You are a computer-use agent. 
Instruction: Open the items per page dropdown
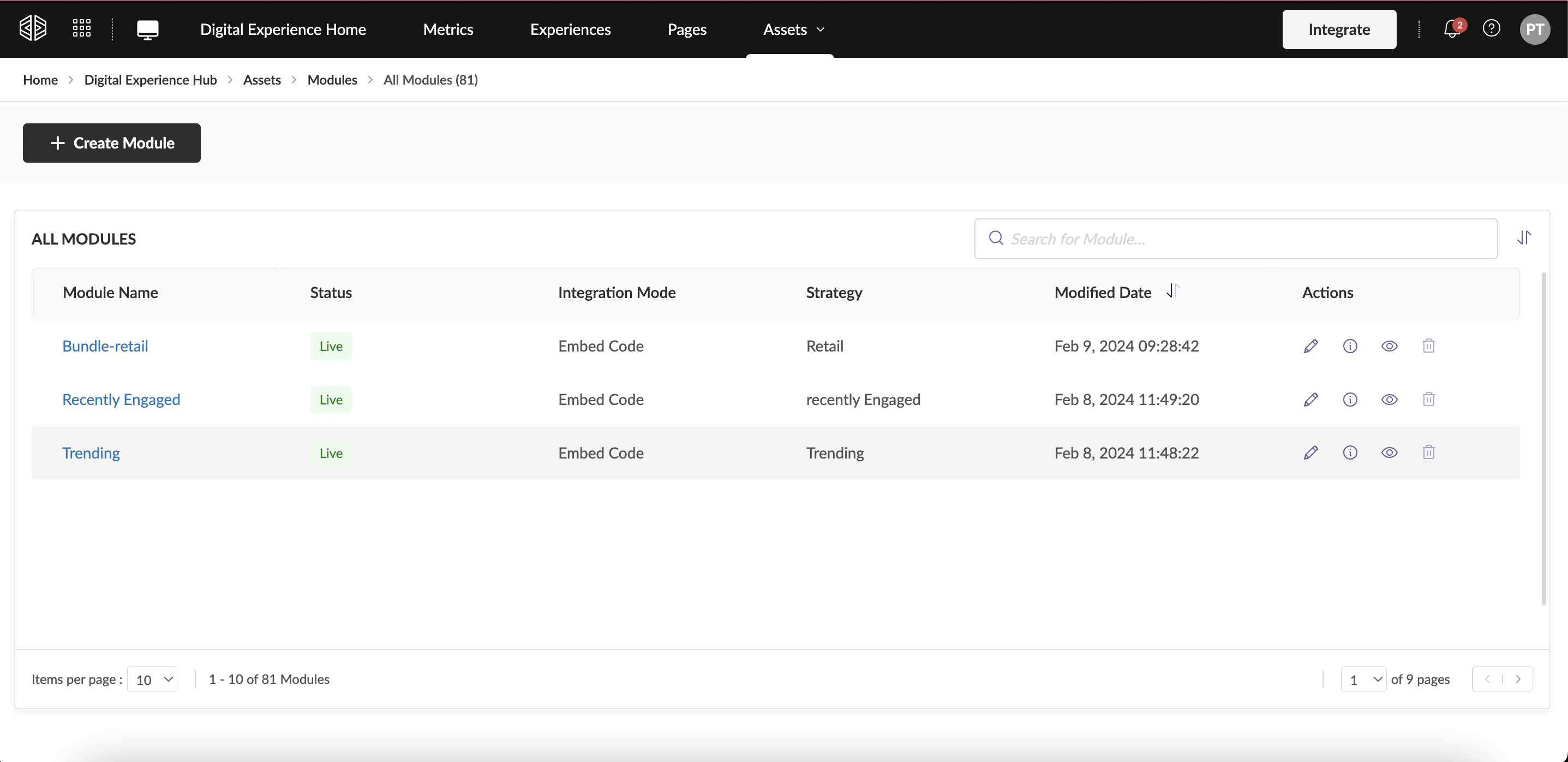click(x=152, y=679)
